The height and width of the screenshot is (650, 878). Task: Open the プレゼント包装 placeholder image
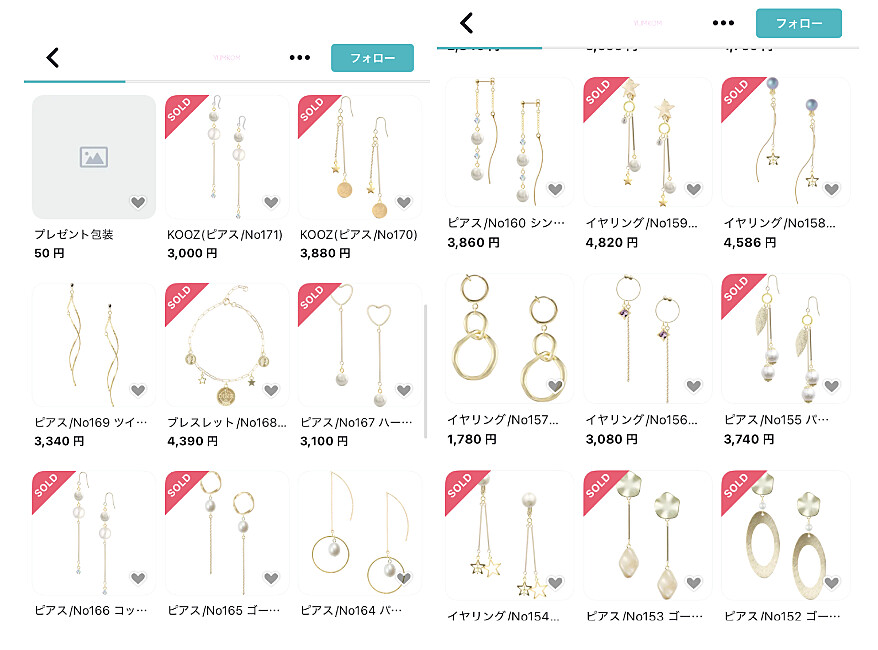point(94,157)
